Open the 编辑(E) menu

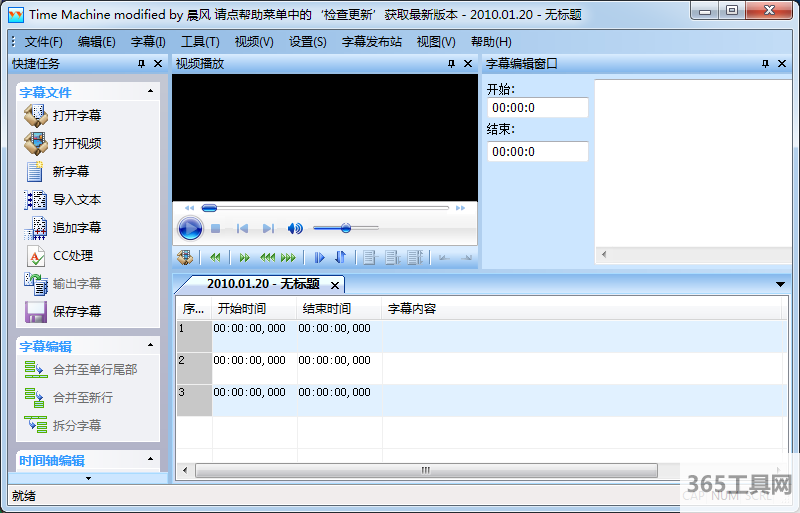tap(96, 42)
